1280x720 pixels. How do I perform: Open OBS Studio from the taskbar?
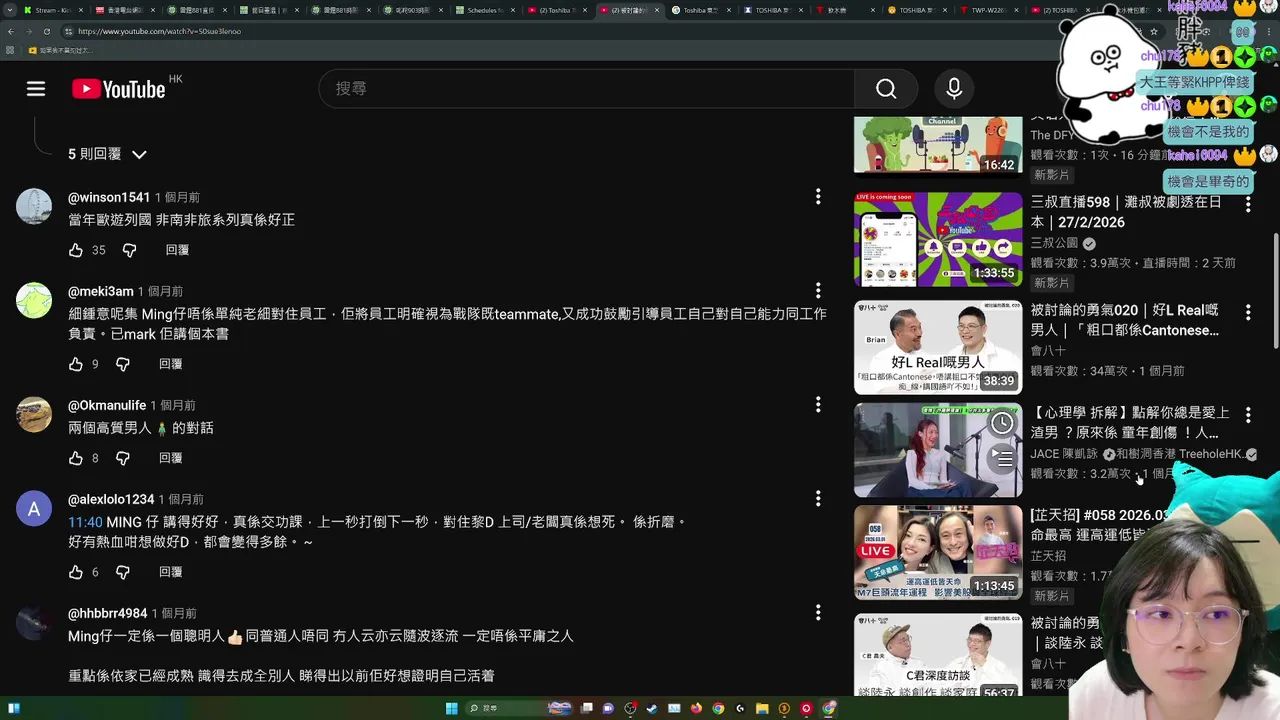630,708
